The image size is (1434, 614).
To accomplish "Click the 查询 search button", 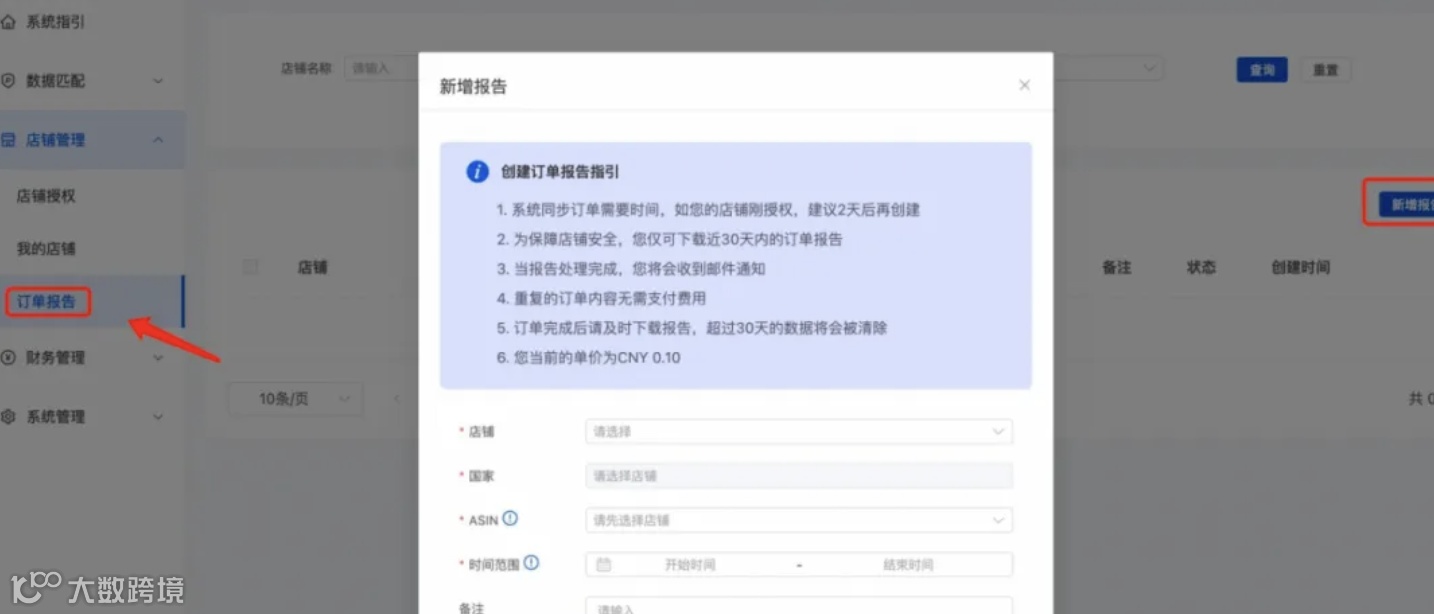I will [x=1261, y=69].
